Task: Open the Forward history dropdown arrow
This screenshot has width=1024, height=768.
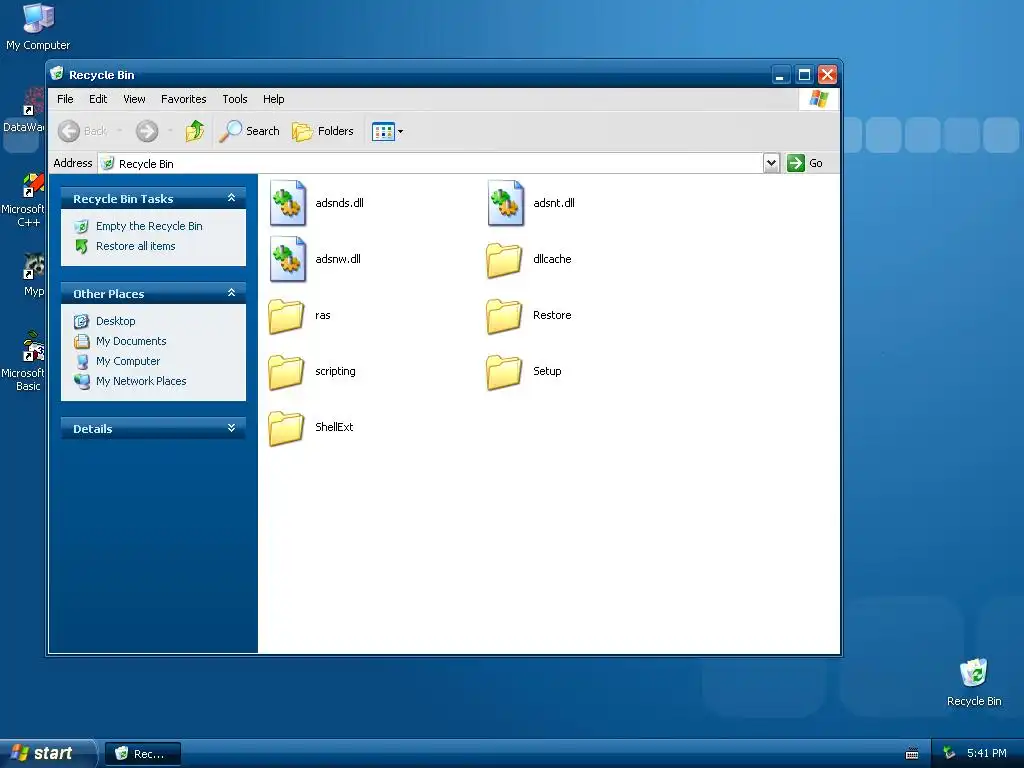Action: point(170,131)
